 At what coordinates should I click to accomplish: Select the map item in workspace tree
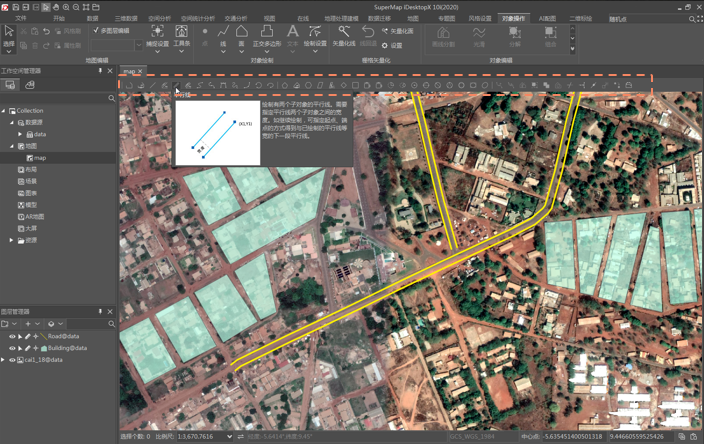pos(39,158)
